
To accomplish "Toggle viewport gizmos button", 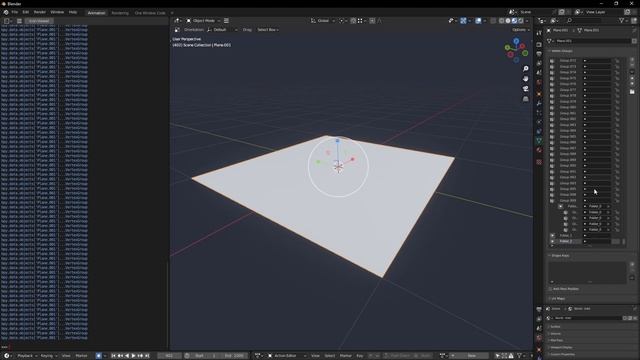I will (463, 21).
